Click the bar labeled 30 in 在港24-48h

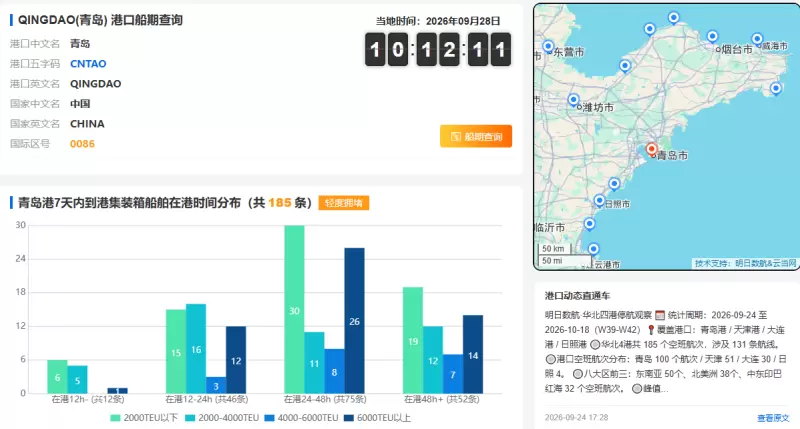click(x=294, y=309)
